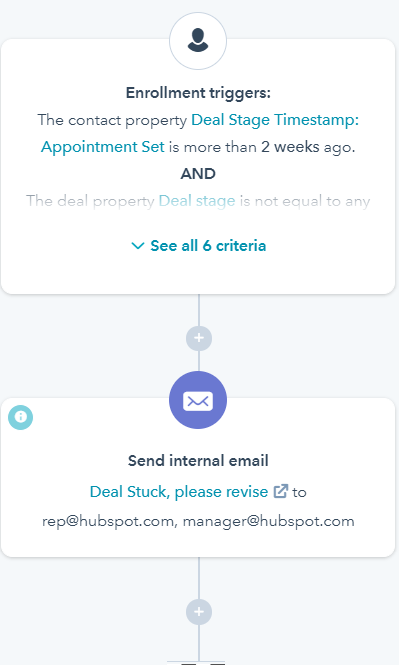Select the Send internal email action title
399x665 pixels.
[198, 461]
